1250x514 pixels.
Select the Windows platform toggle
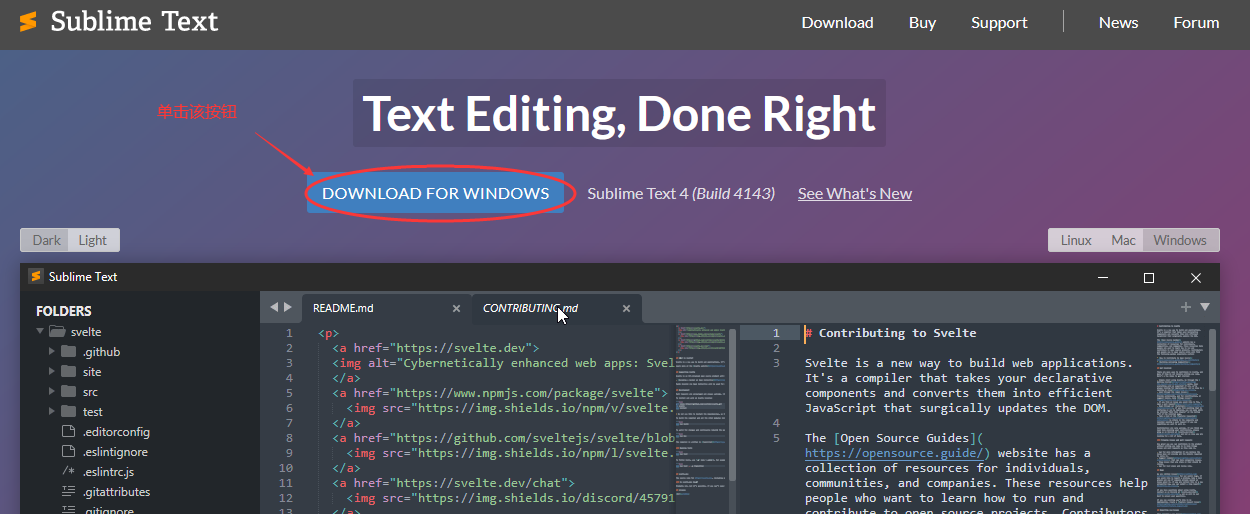tap(1180, 240)
